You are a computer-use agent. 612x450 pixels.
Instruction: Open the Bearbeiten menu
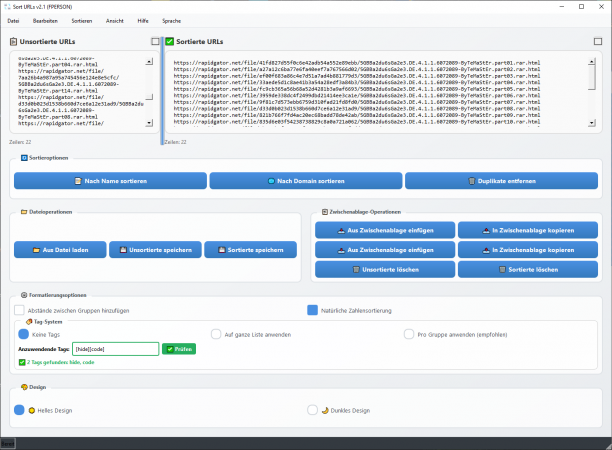45,21
